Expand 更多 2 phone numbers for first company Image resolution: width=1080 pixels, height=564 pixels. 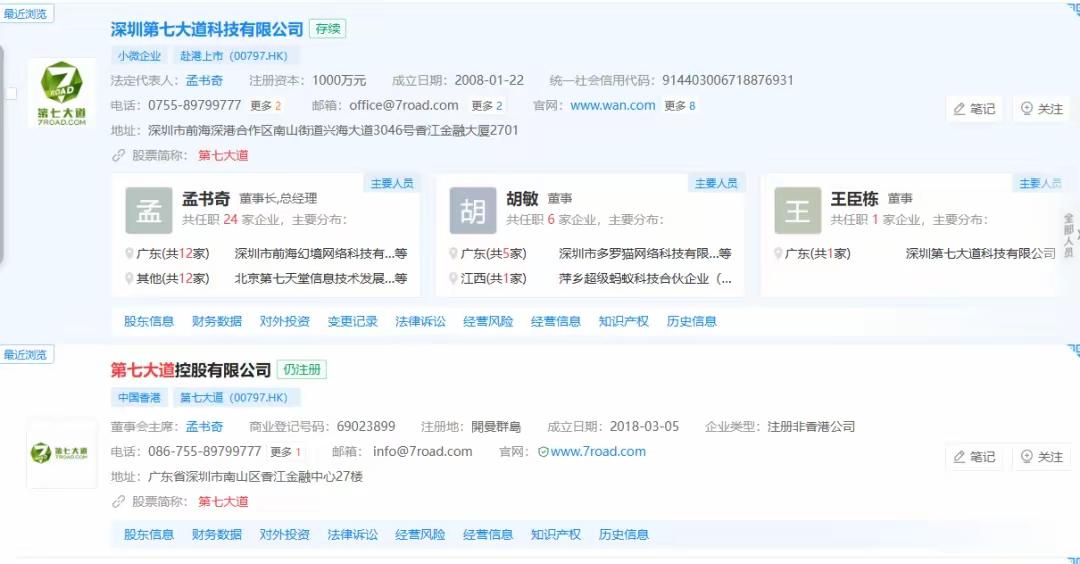point(266,106)
